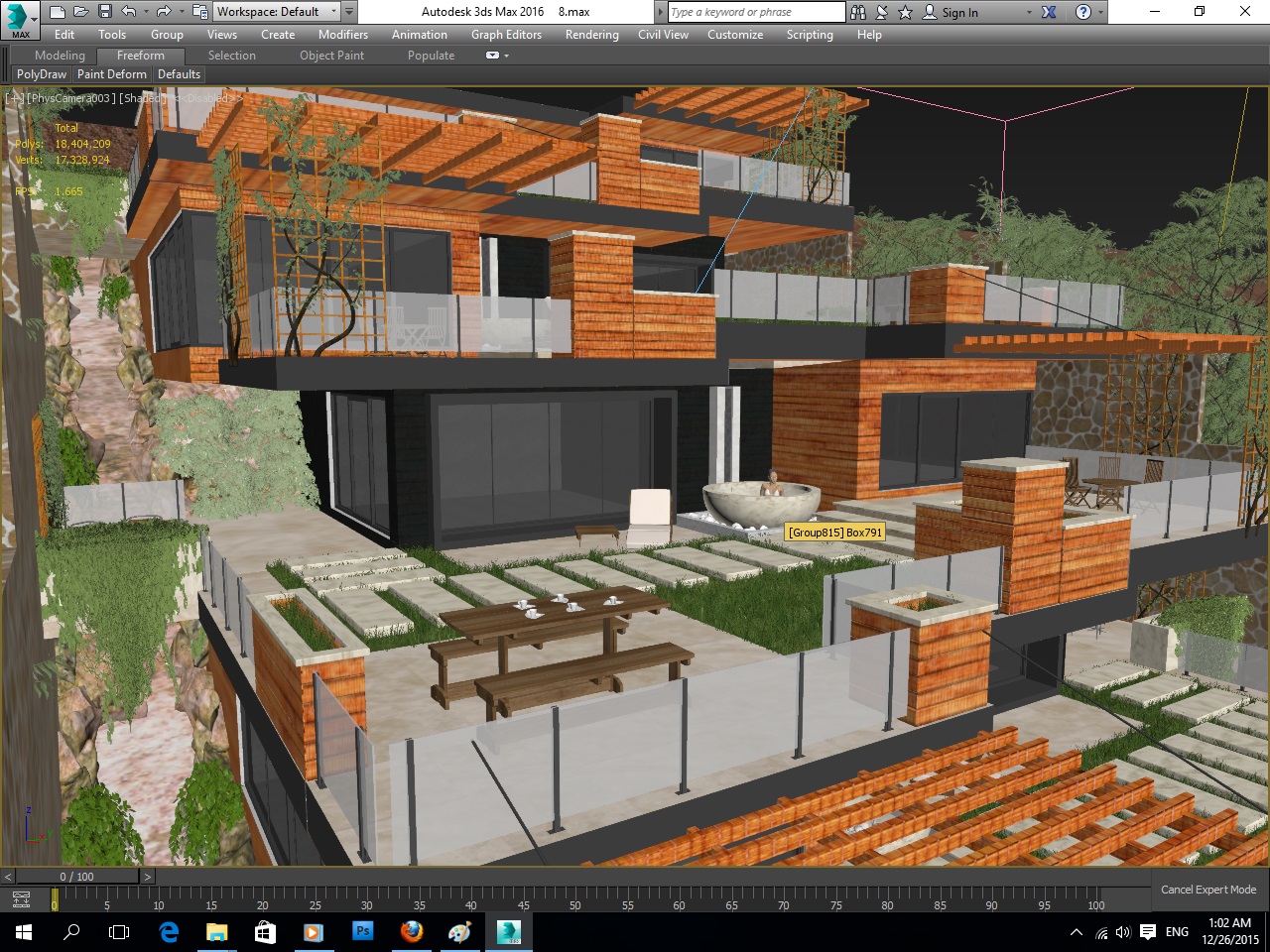Switch to the Modeling ribbon tab
The image size is (1270, 952).
(x=60, y=56)
